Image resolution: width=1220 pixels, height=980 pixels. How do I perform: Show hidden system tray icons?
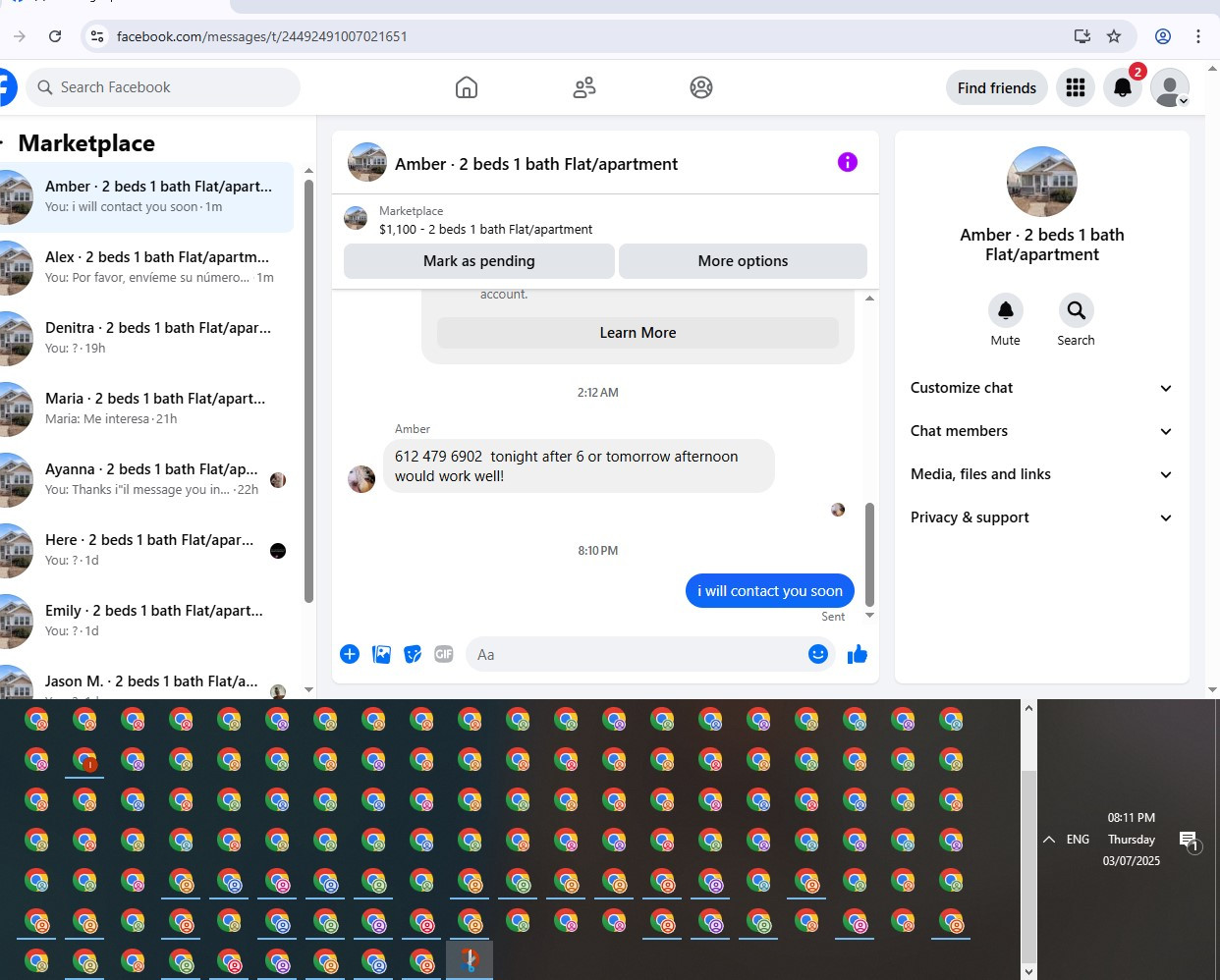1049,840
